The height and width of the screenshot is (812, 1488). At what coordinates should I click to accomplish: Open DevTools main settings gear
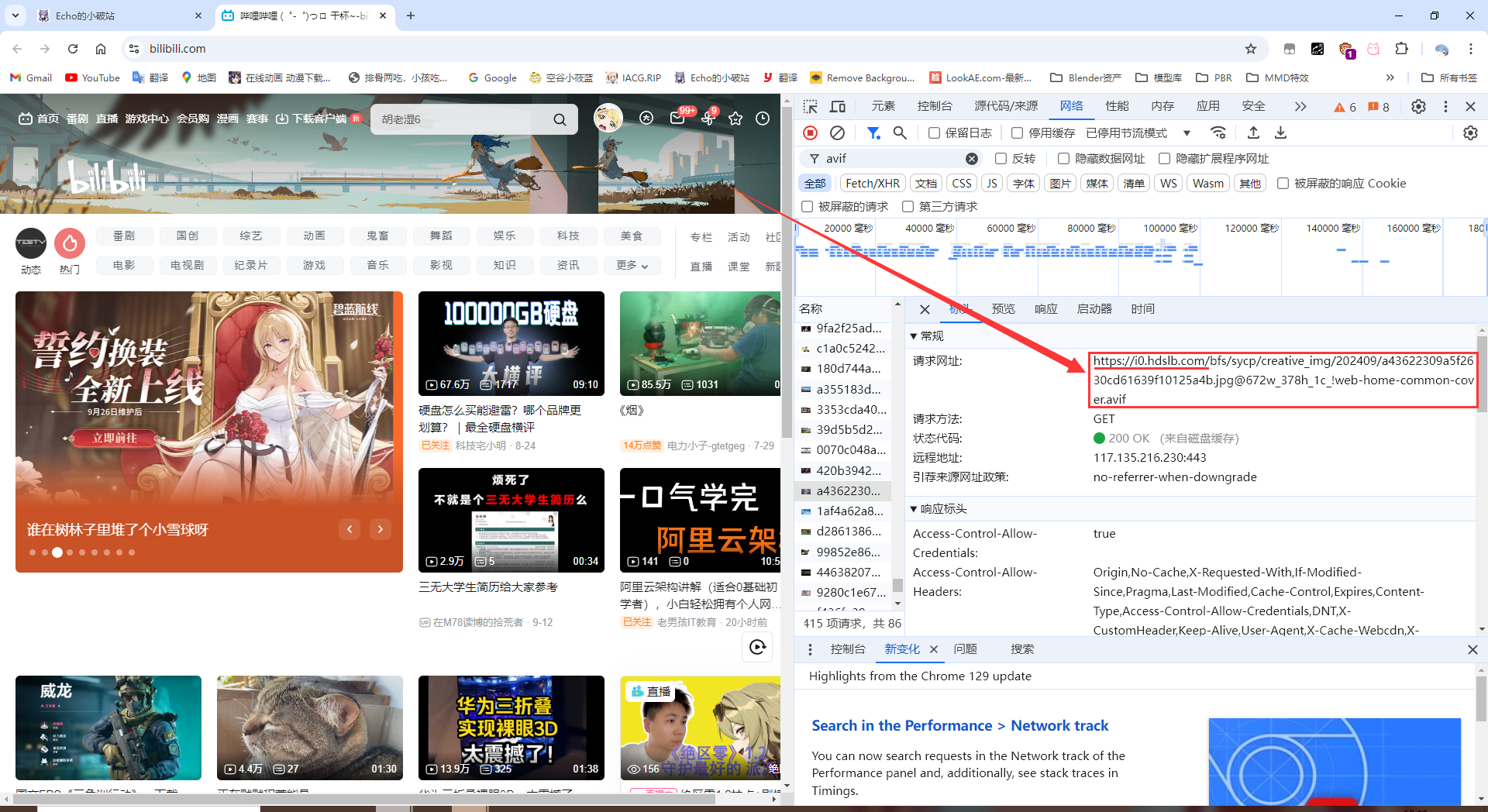click(x=1418, y=106)
